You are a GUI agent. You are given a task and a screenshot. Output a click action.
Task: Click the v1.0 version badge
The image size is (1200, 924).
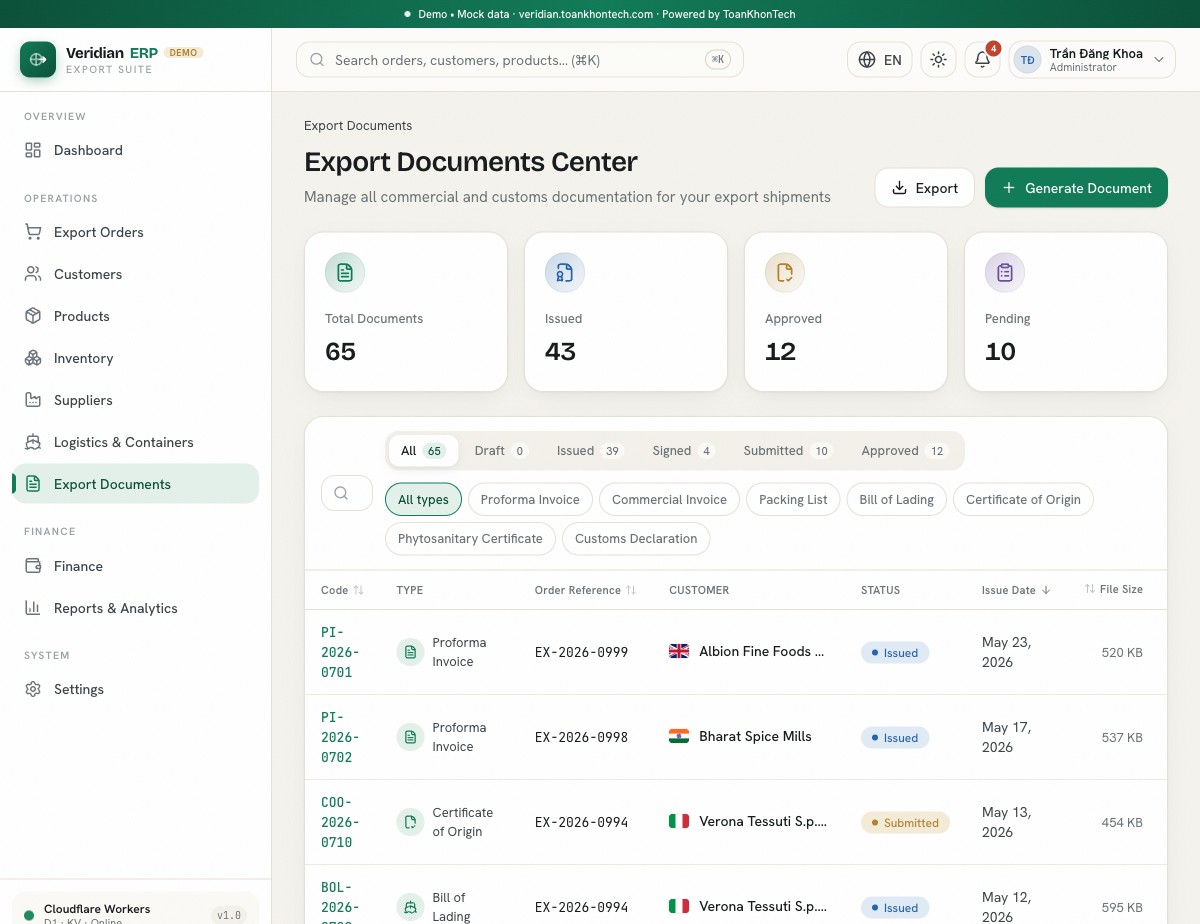pyautogui.click(x=229, y=915)
